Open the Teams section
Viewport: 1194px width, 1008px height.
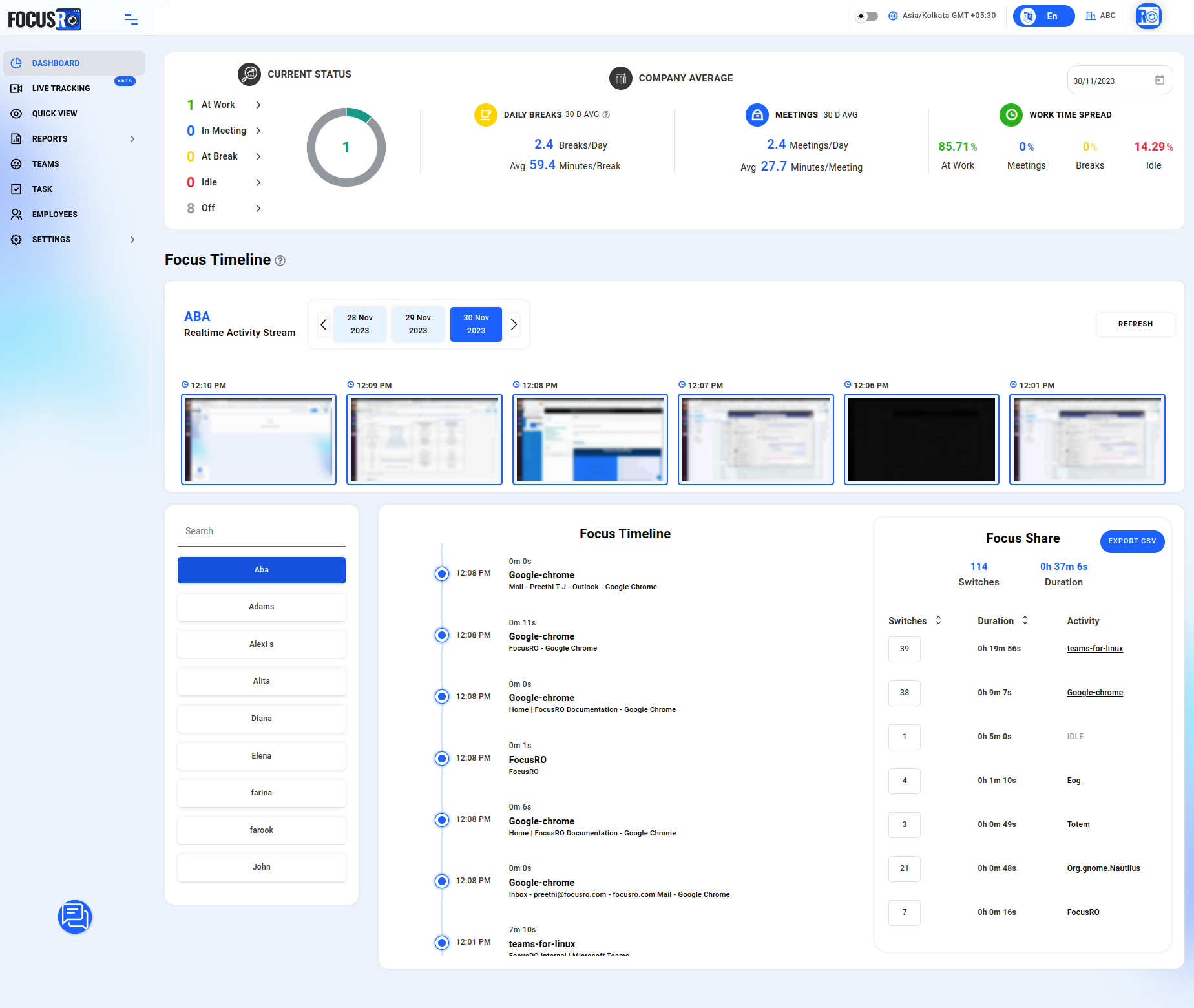[45, 163]
